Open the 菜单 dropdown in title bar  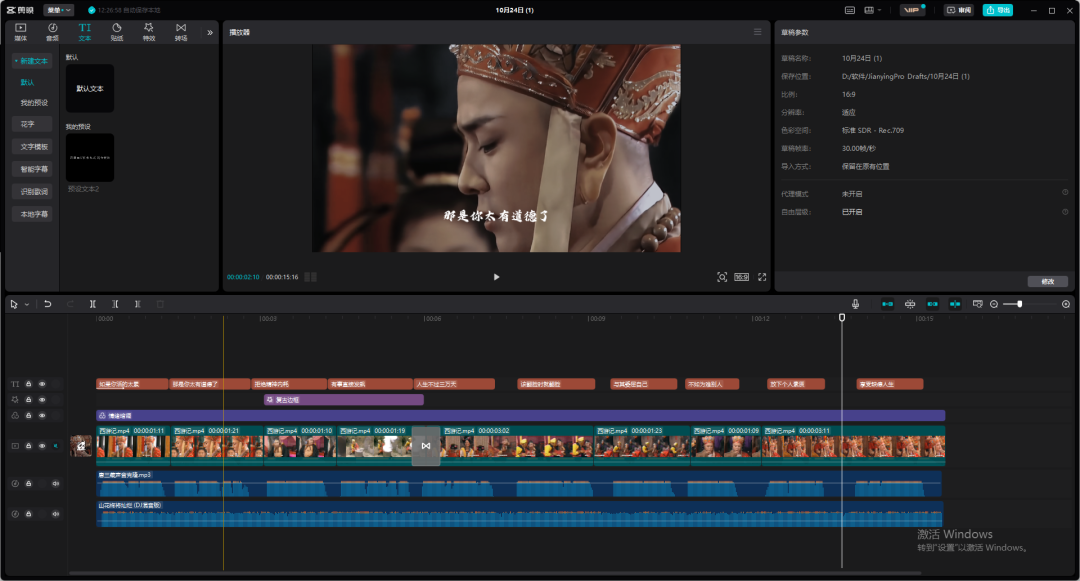pyautogui.click(x=59, y=10)
